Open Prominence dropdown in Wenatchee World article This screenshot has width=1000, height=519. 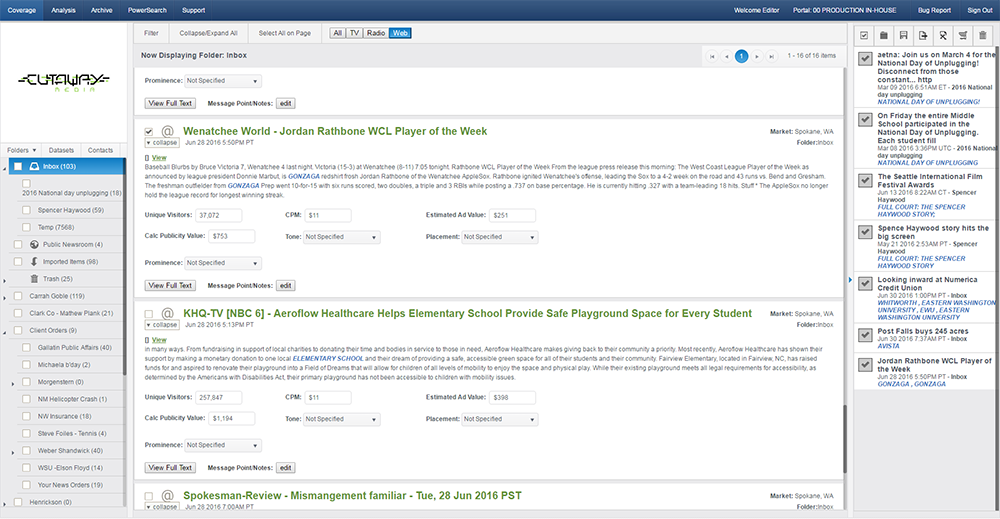[223, 263]
